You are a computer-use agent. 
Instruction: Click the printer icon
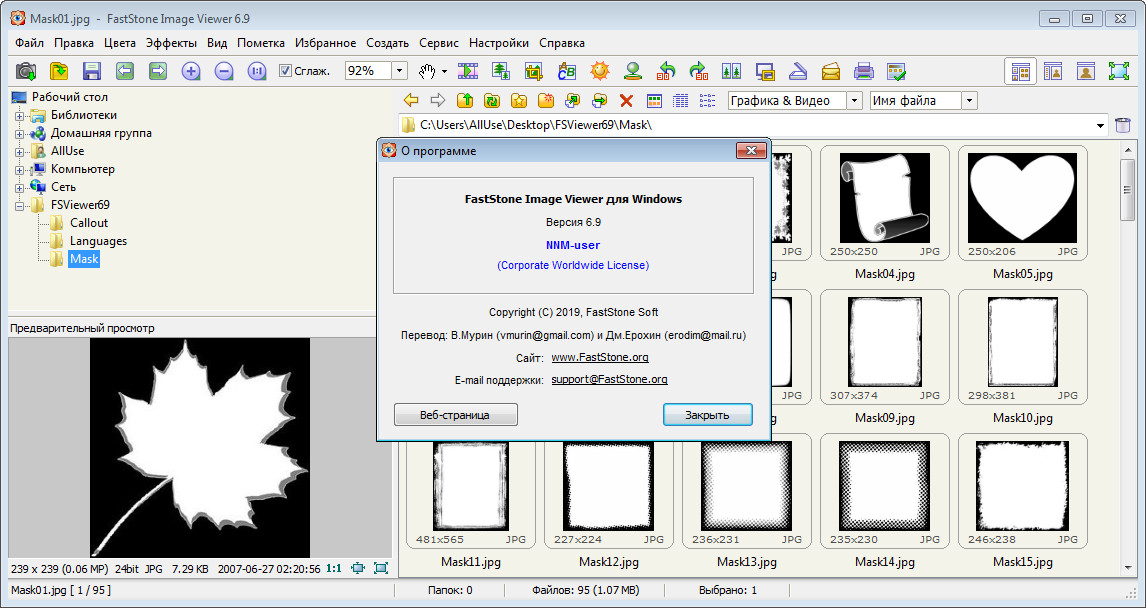[864, 71]
